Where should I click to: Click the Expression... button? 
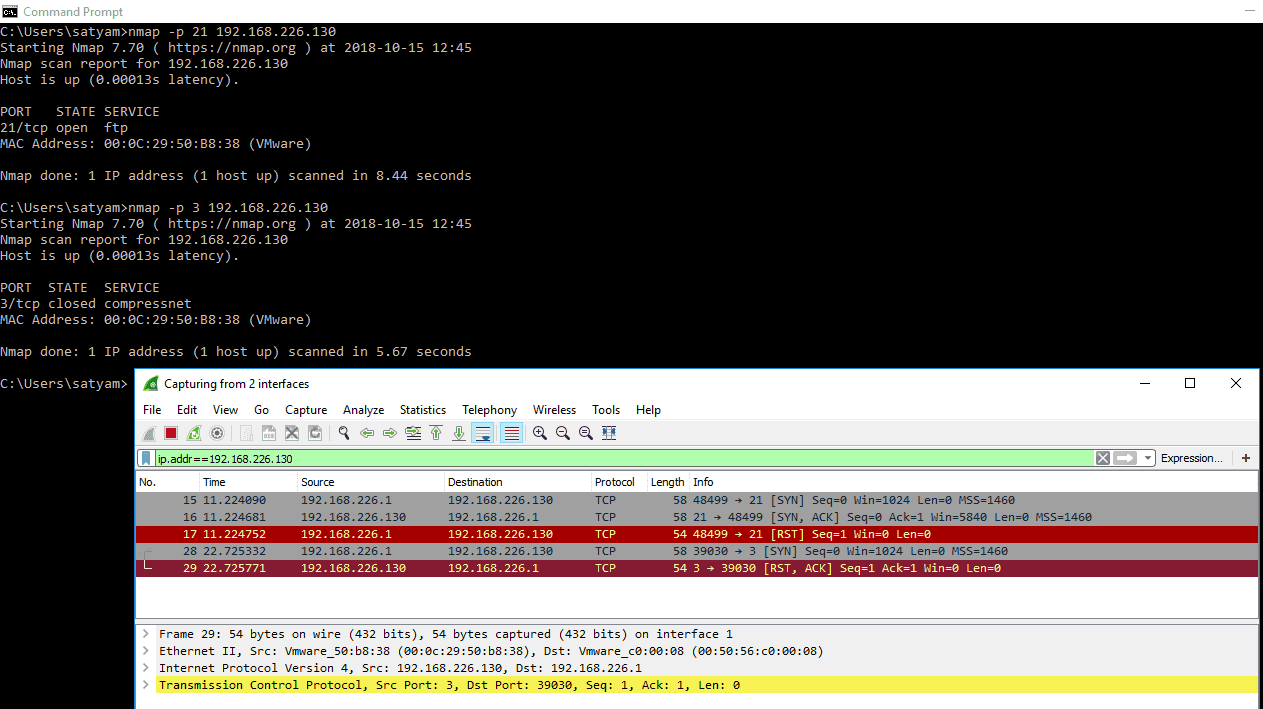coord(1192,457)
